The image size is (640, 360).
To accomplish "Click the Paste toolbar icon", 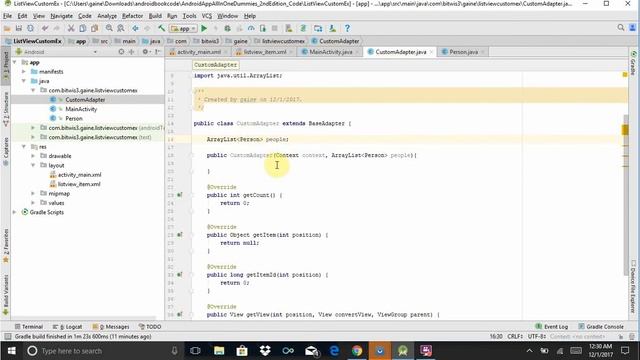I will pyautogui.click(x=94, y=29).
